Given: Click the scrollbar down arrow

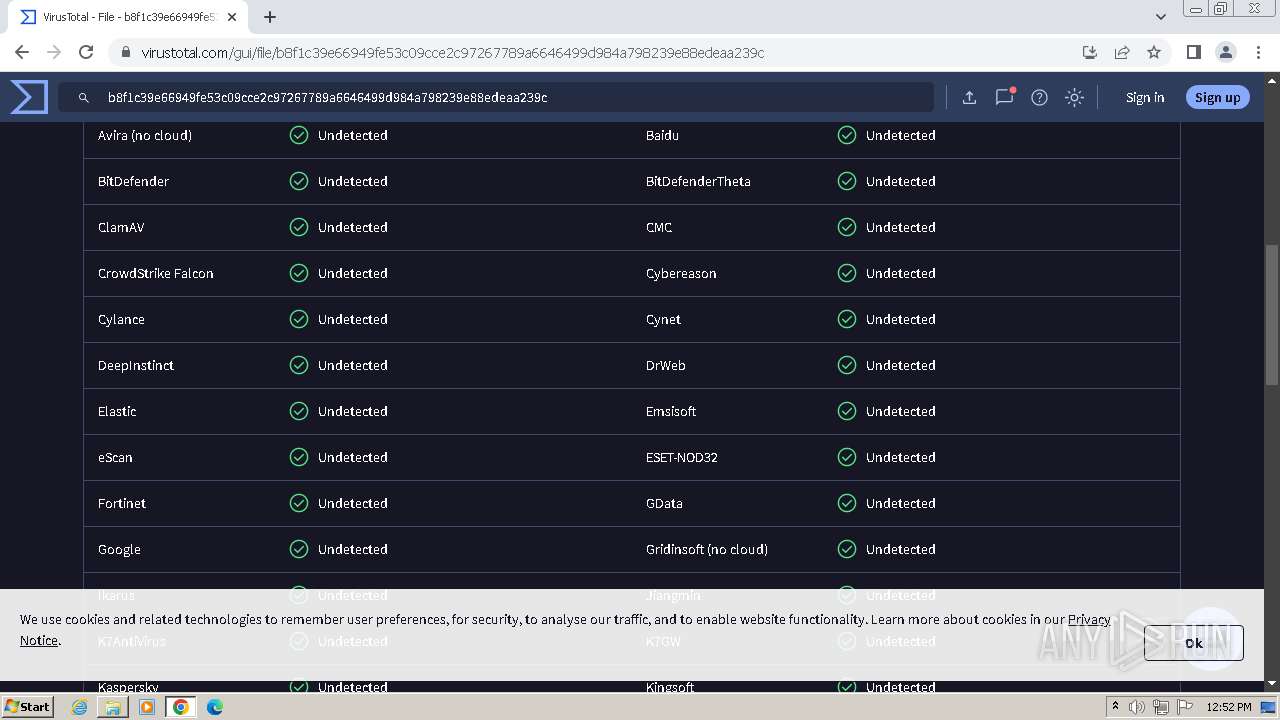Looking at the screenshot, I should coord(1272,683).
